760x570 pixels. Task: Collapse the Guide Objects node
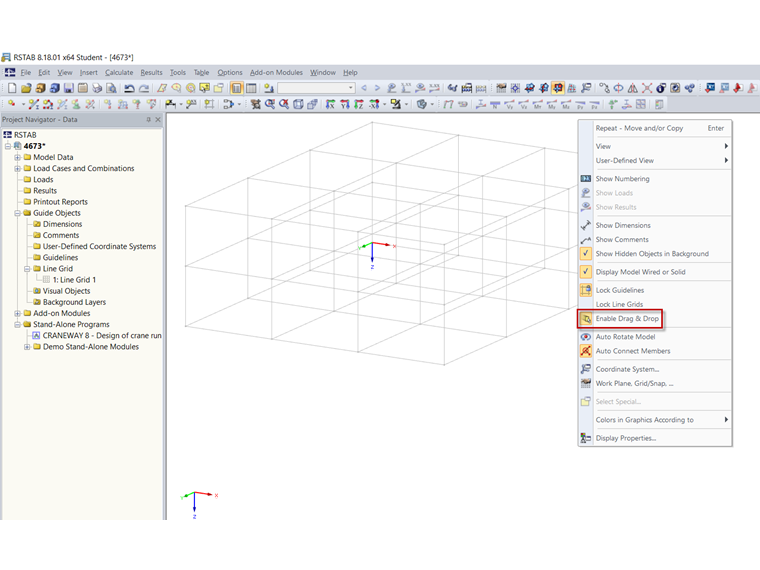[x=17, y=213]
